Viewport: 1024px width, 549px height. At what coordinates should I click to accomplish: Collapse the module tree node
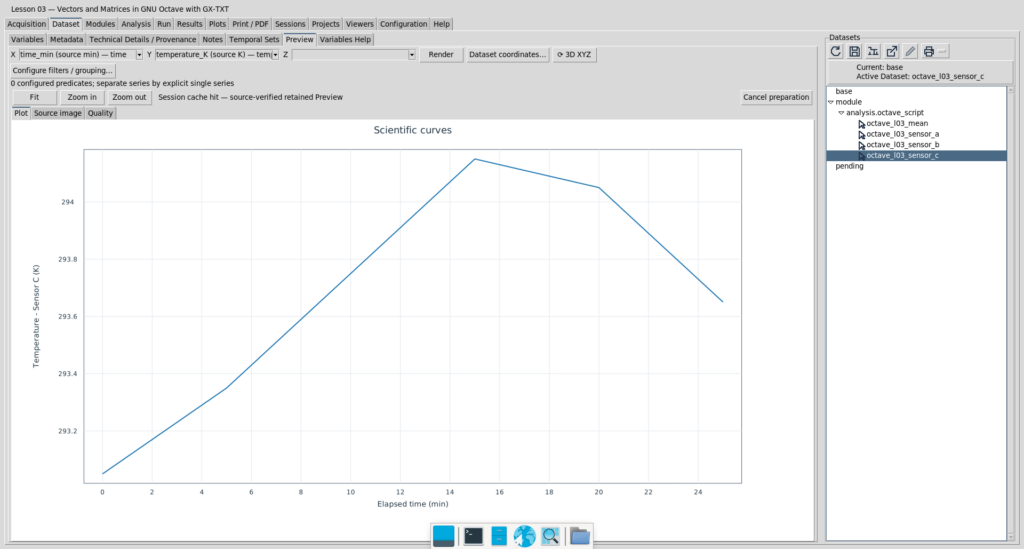click(831, 102)
